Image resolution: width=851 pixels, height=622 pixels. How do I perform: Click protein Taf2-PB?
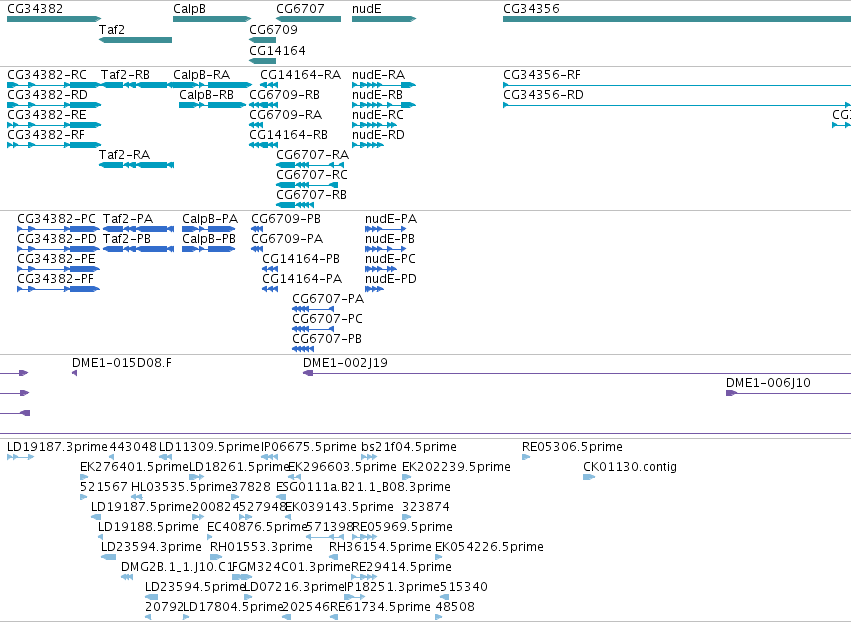(x=138, y=249)
